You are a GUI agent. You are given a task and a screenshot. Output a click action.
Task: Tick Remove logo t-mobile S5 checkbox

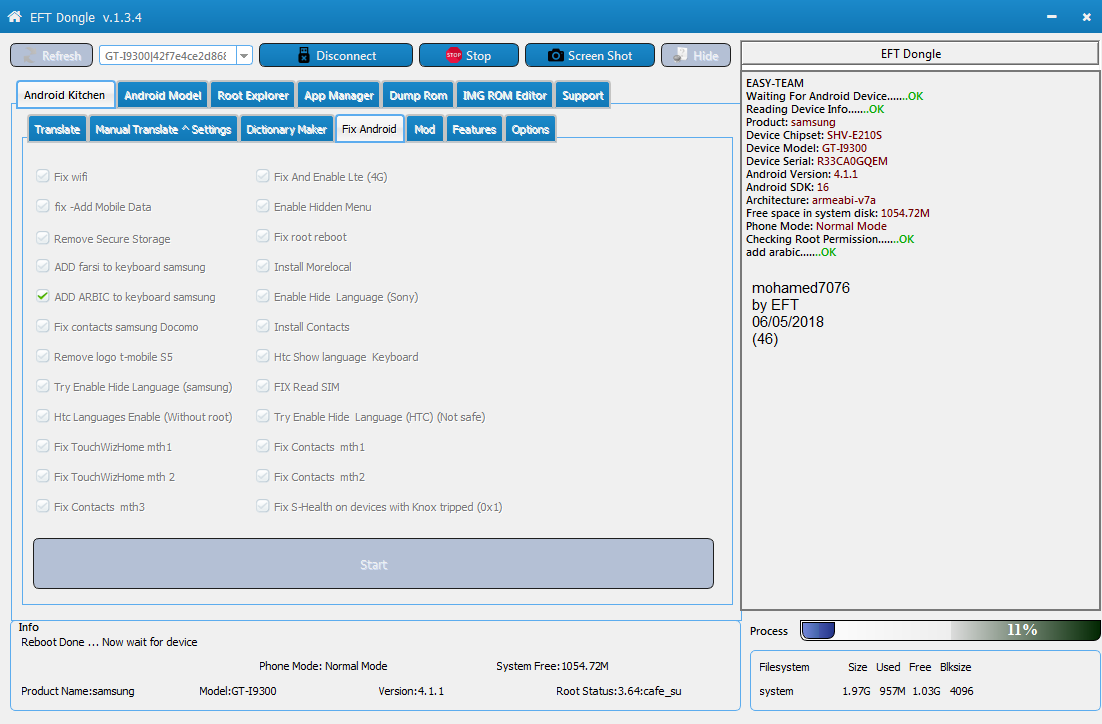(43, 356)
